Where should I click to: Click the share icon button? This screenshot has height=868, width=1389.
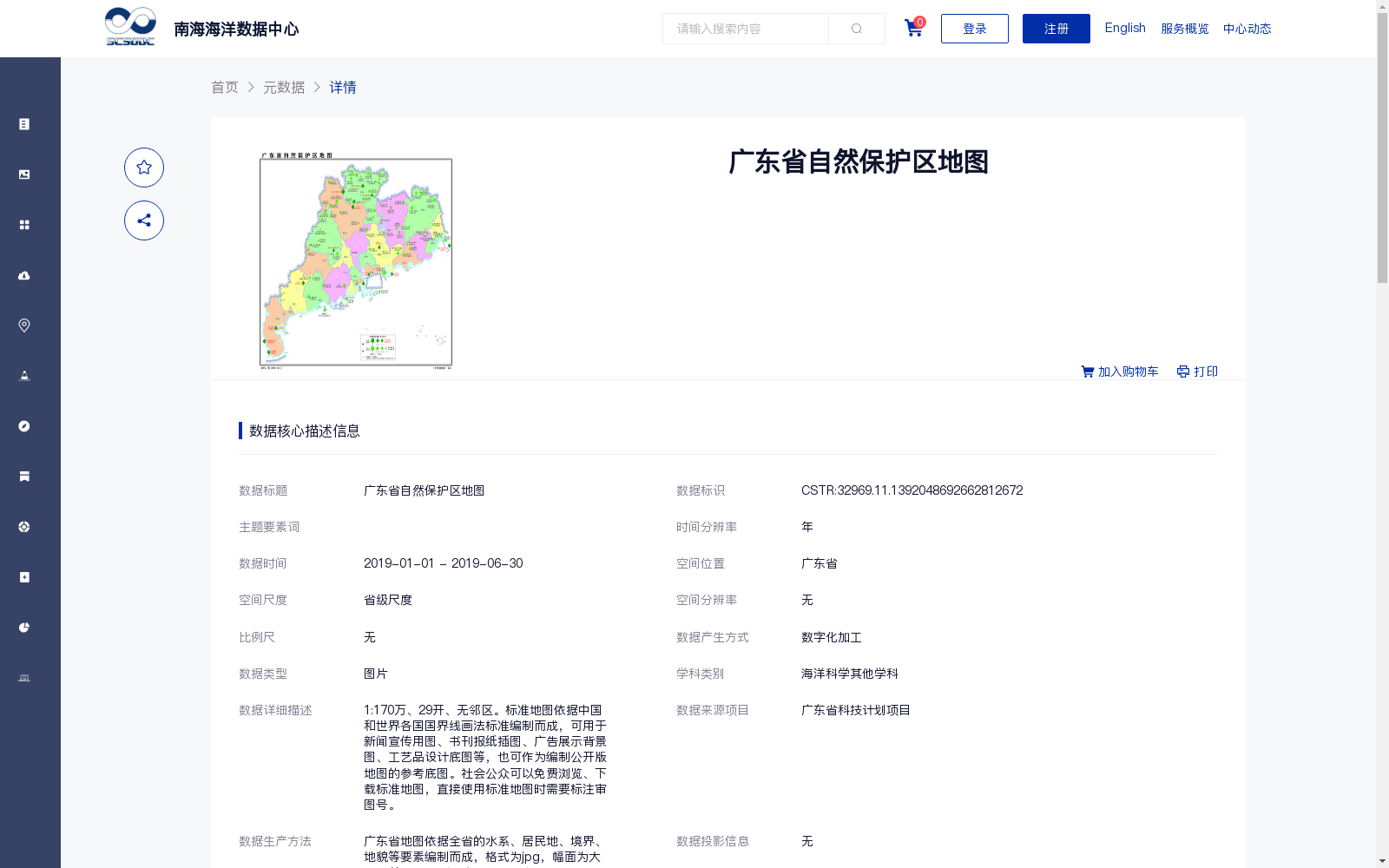144,220
